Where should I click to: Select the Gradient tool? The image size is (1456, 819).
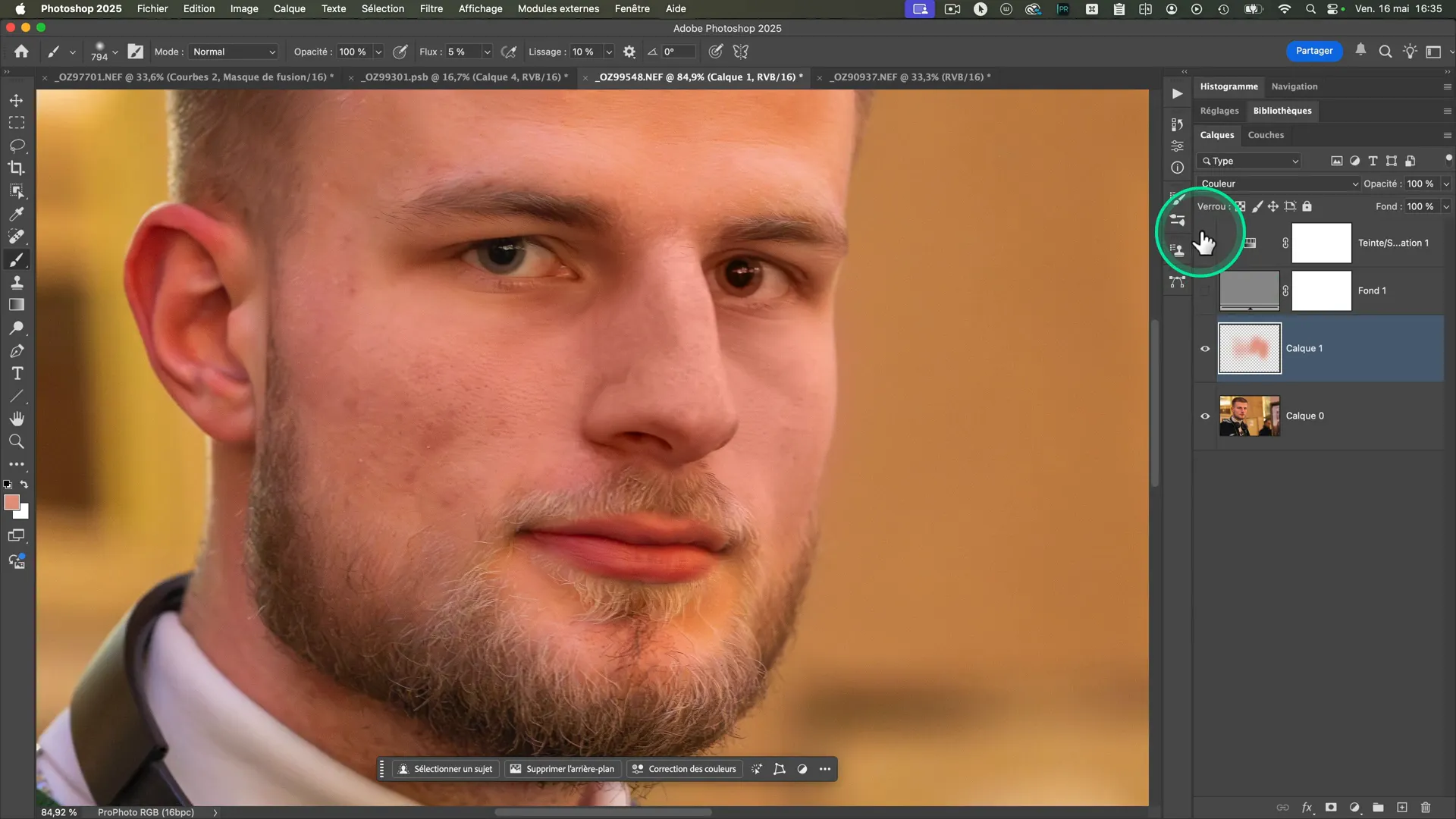click(17, 305)
